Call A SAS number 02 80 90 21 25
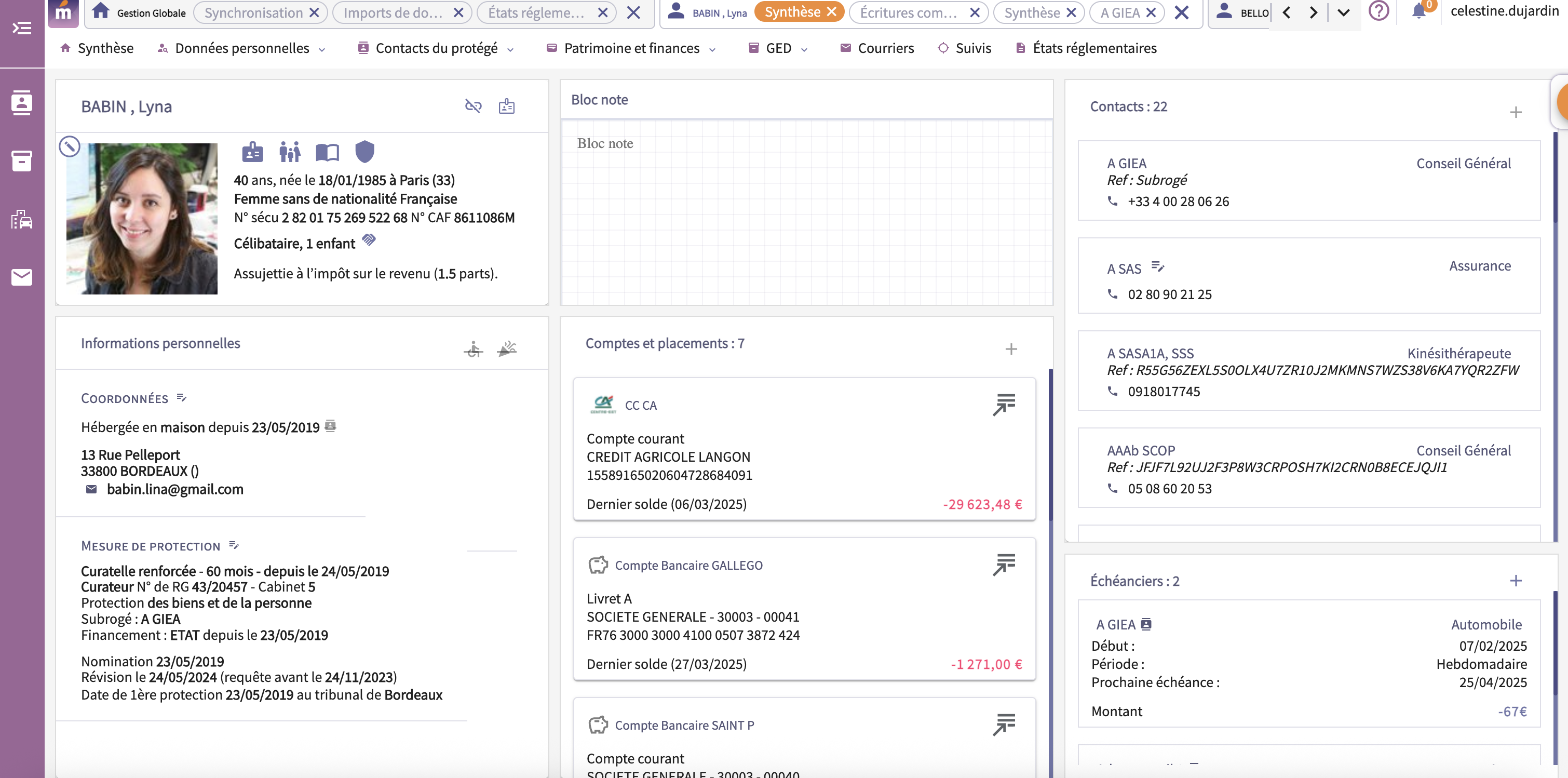1568x778 pixels. 1169,294
